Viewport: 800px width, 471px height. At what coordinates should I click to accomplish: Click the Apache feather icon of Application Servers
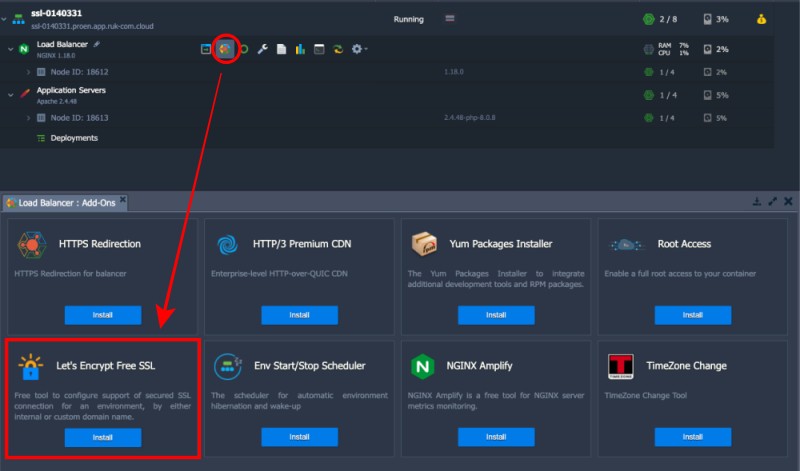24,94
